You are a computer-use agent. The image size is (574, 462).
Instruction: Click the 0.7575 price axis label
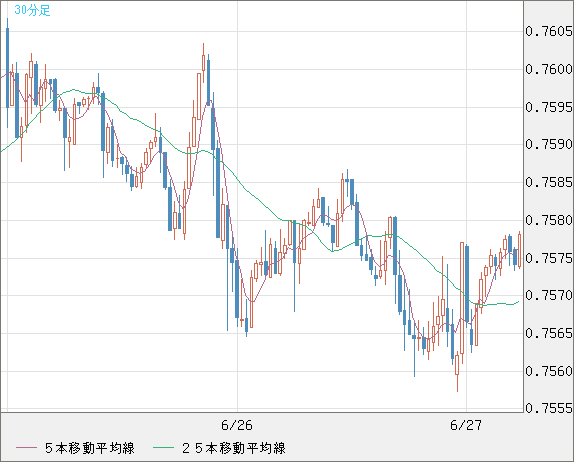pyautogui.click(x=548, y=258)
